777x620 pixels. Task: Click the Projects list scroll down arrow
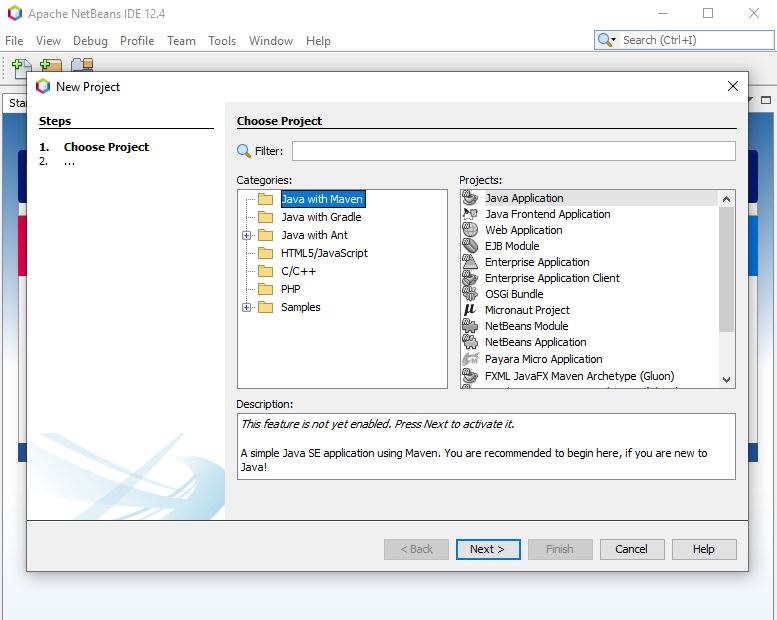tap(726, 380)
